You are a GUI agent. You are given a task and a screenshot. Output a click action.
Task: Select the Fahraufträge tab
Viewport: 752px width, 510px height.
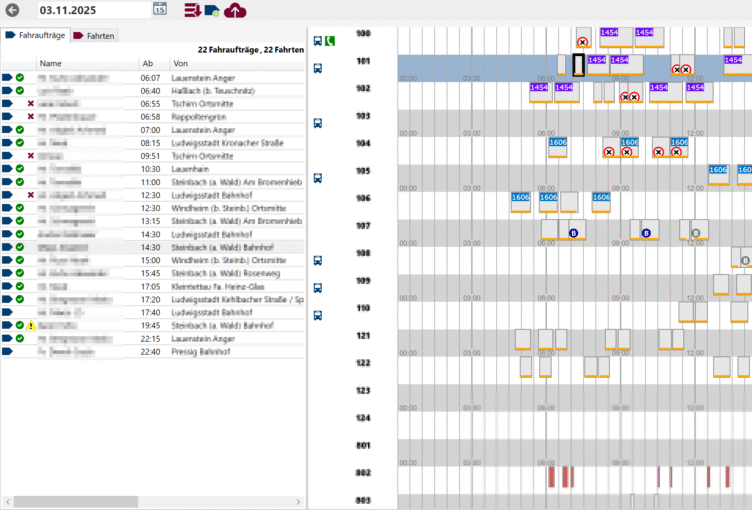(x=36, y=35)
